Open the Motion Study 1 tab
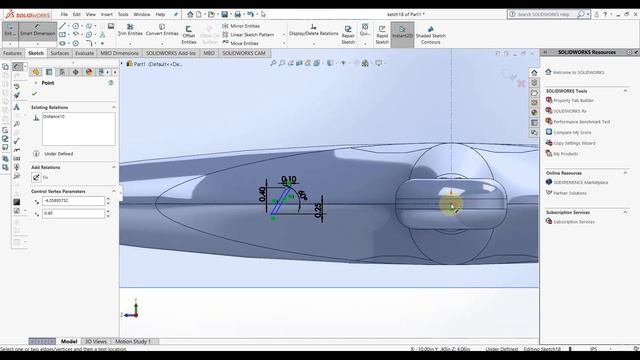Image resolution: width=640 pixels, height=360 pixels. pyautogui.click(x=133, y=341)
